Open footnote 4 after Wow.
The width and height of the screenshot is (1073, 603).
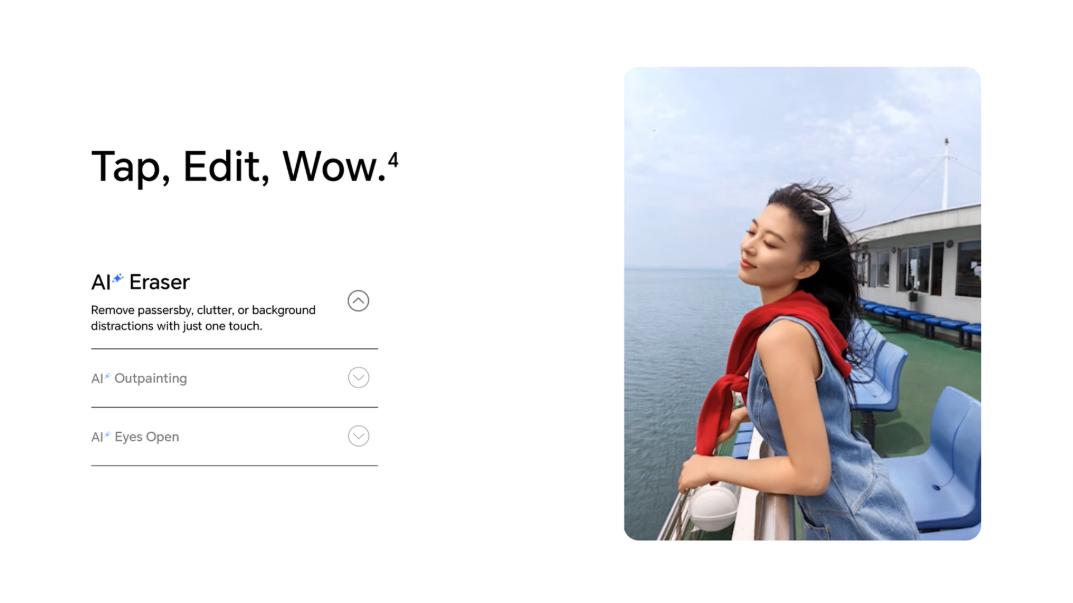(x=393, y=159)
